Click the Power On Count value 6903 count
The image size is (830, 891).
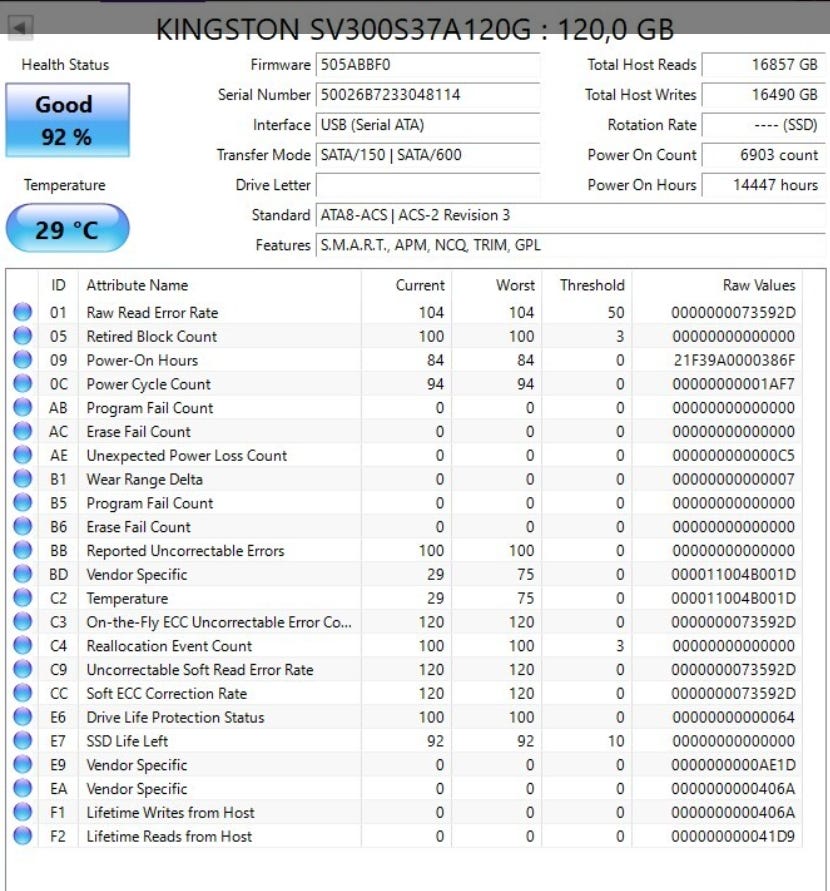pyautogui.click(x=763, y=155)
